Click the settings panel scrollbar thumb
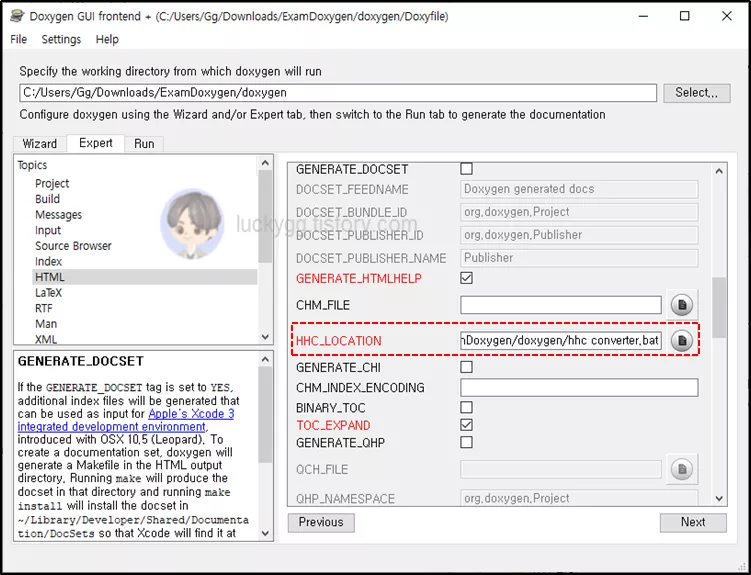 (718, 307)
